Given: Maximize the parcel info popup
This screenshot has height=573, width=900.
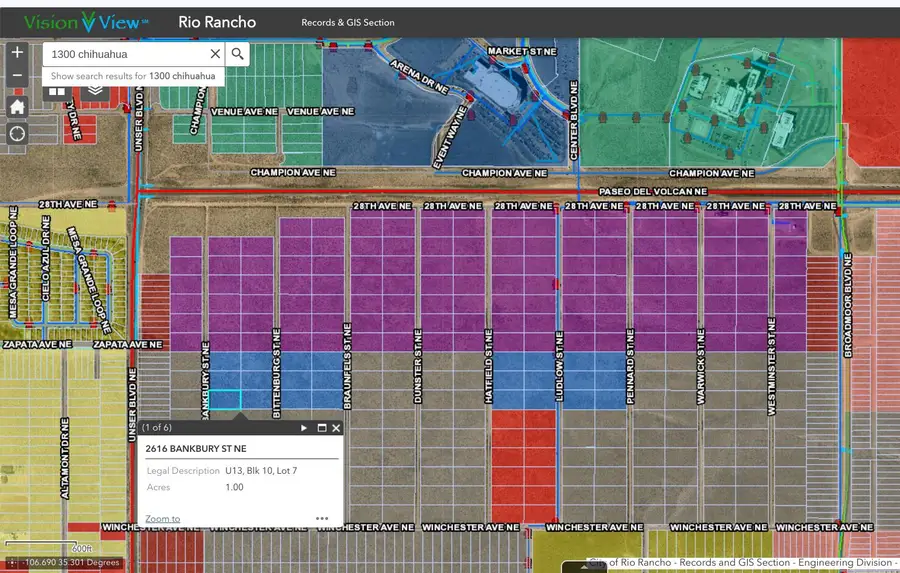Looking at the screenshot, I should click(322, 428).
